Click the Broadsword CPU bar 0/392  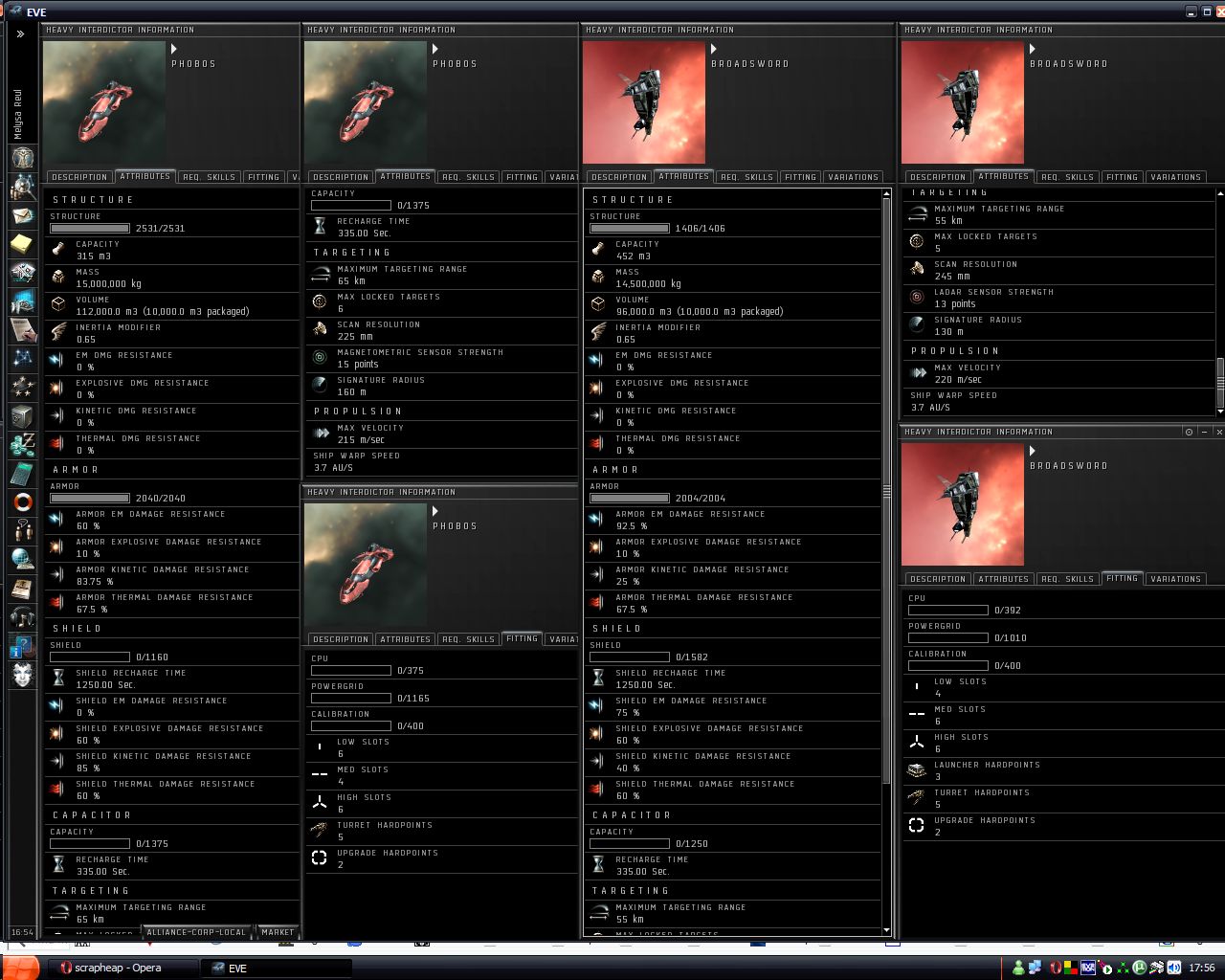coord(948,611)
